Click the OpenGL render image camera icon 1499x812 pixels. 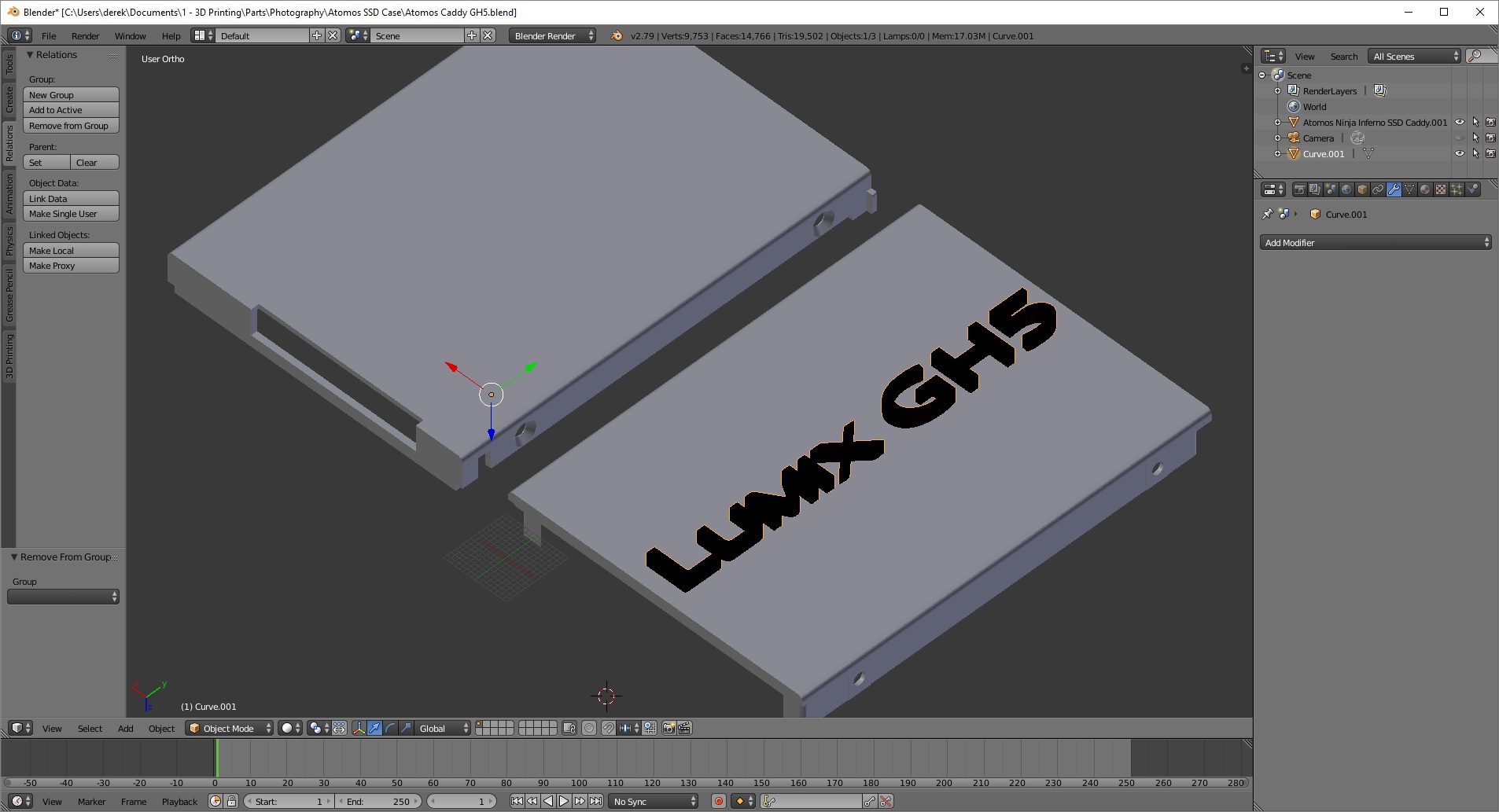(668, 728)
